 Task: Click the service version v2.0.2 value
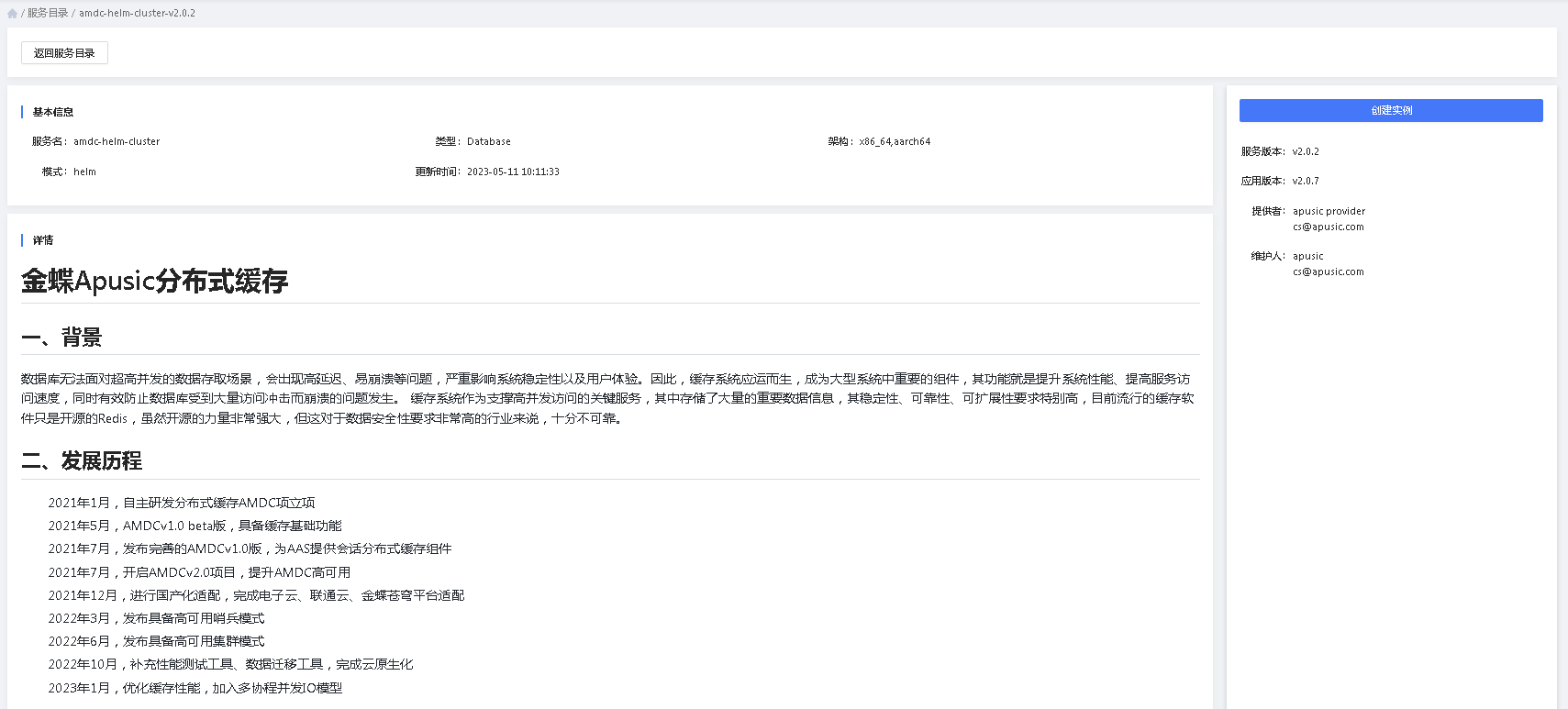tap(1305, 152)
